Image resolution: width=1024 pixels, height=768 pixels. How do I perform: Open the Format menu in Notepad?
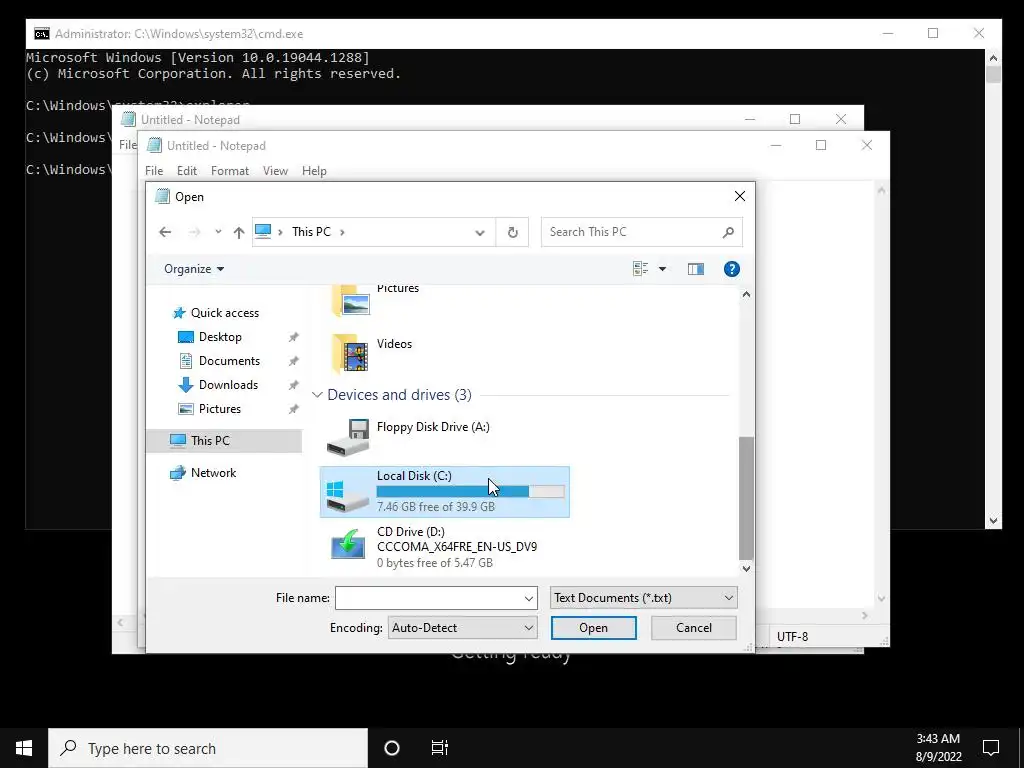(230, 171)
